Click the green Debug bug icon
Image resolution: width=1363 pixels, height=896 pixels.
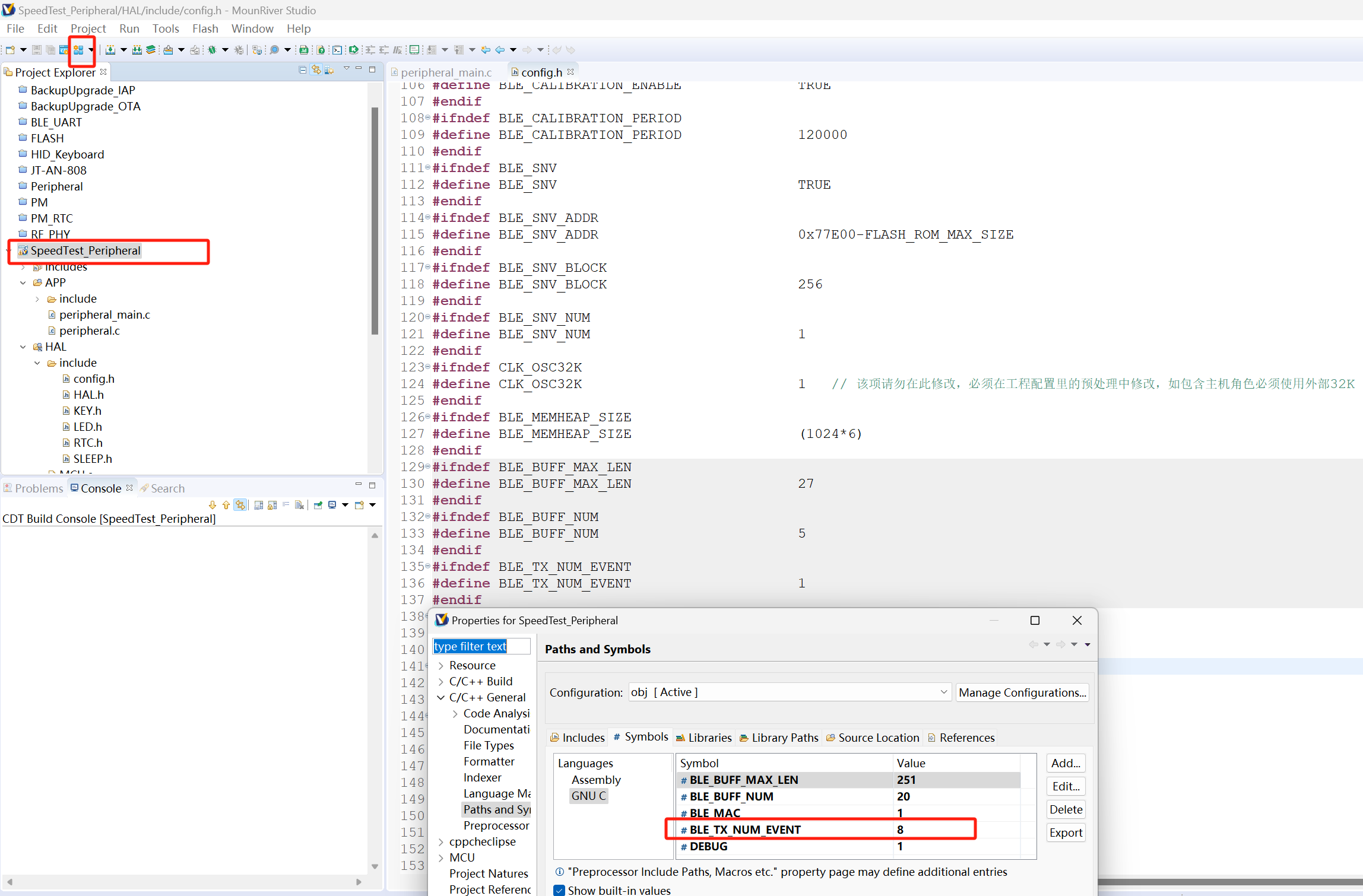point(212,50)
